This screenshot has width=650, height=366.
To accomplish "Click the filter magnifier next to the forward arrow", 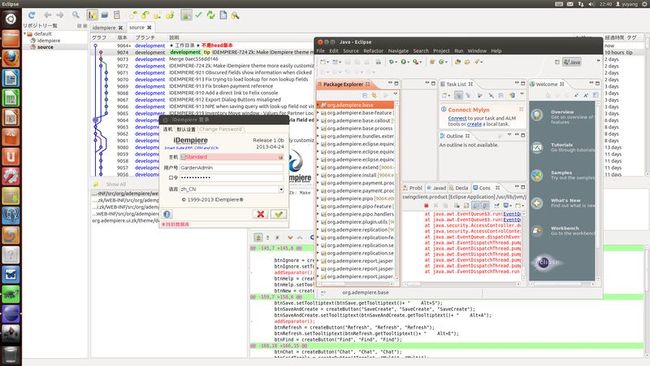I will (x=75, y=15).
